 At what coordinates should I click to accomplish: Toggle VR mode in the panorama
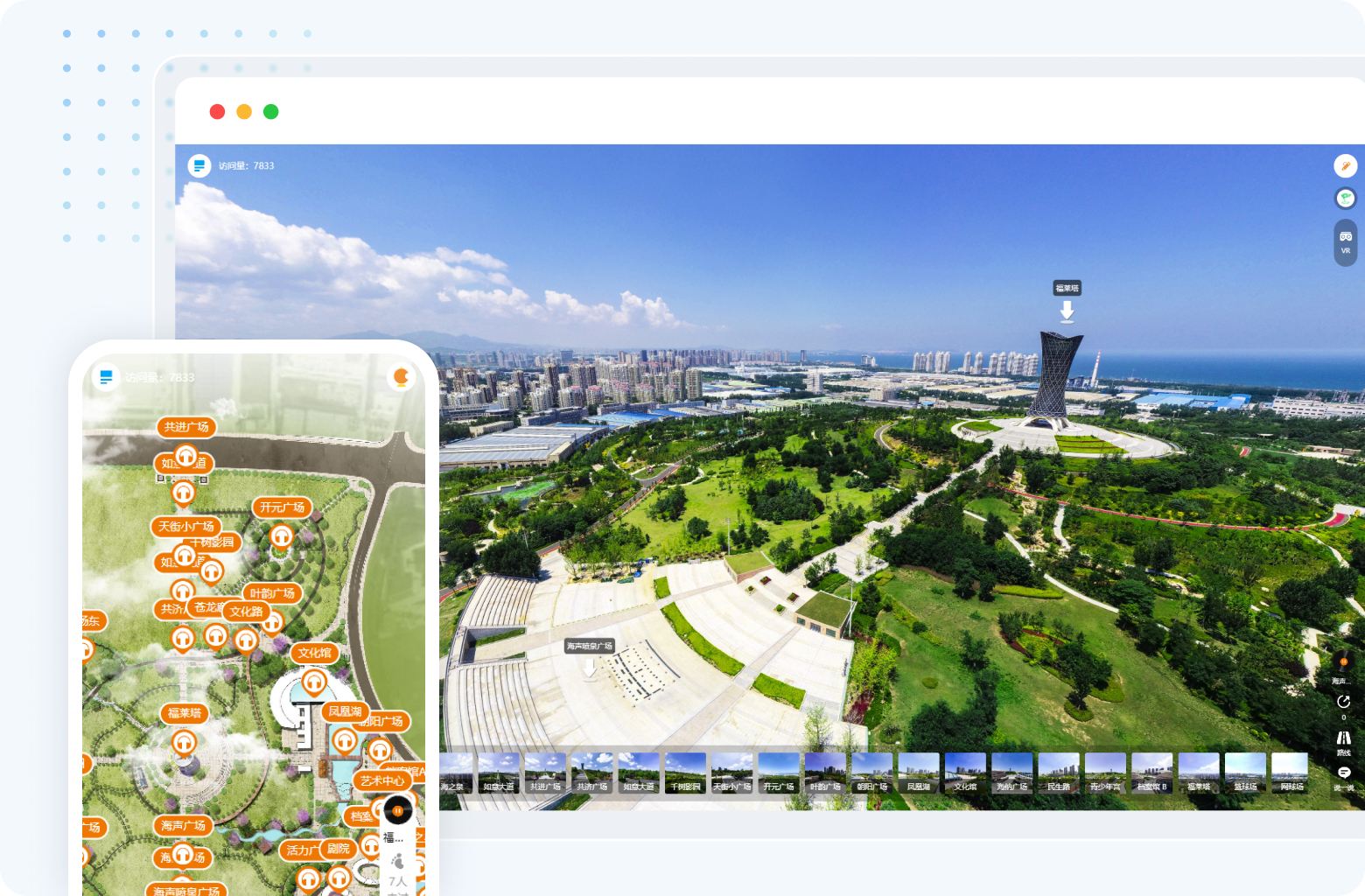(1345, 241)
